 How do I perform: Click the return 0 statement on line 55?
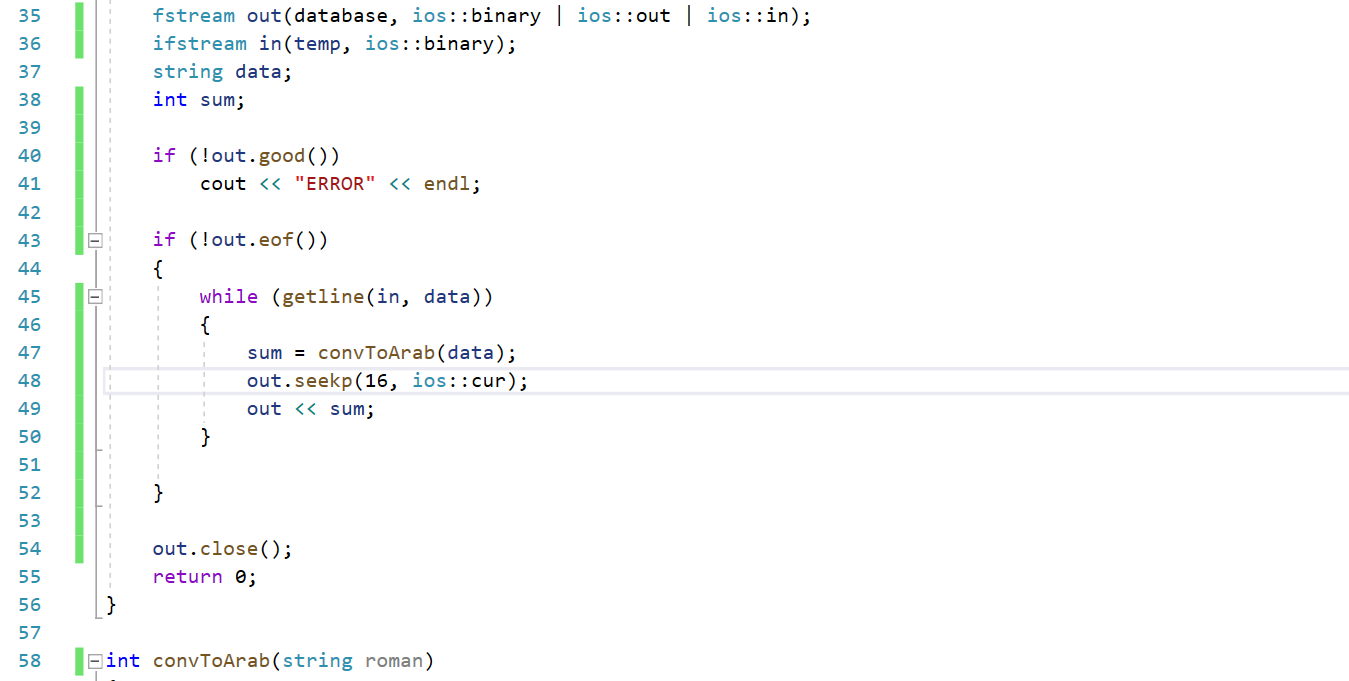pos(204,576)
